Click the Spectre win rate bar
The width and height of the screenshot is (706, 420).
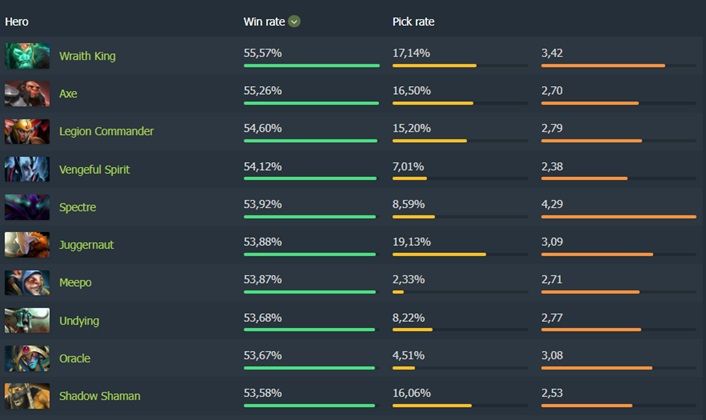point(311,216)
